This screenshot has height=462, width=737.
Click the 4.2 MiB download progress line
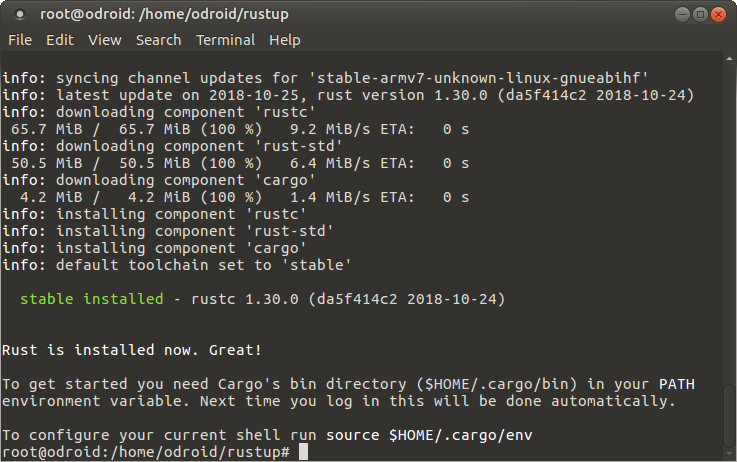[x=244, y=197]
